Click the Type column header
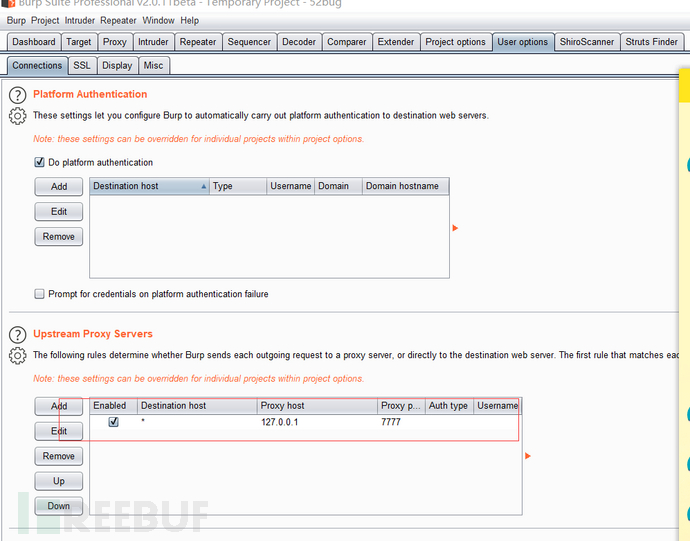 [238, 186]
